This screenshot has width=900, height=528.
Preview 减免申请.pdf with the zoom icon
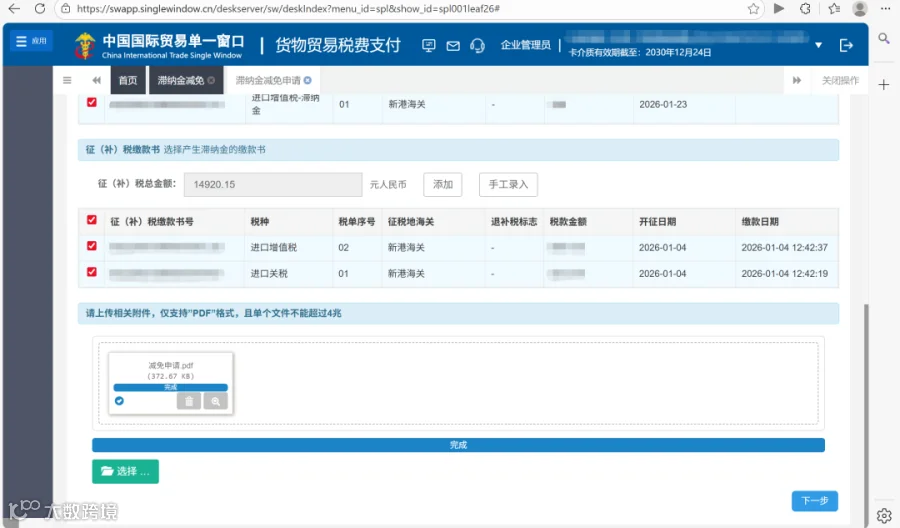pyautogui.click(x=216, y=401)
